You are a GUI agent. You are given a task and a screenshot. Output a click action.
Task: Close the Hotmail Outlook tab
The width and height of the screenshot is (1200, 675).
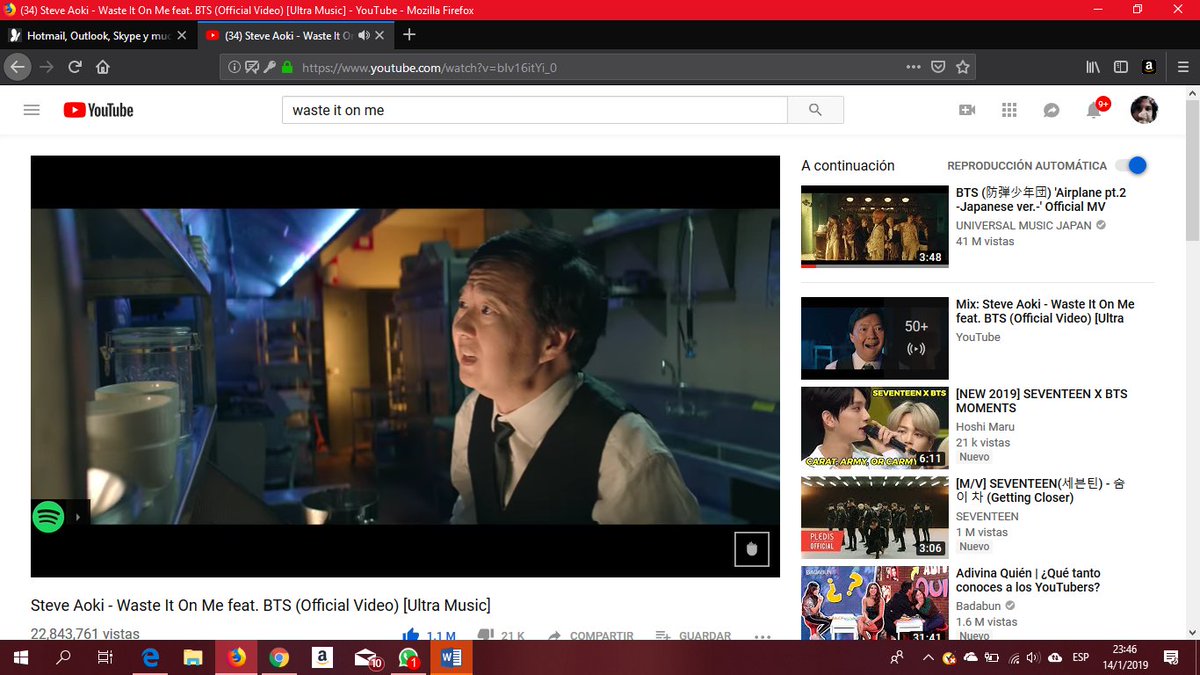click(x=181, y=35)
